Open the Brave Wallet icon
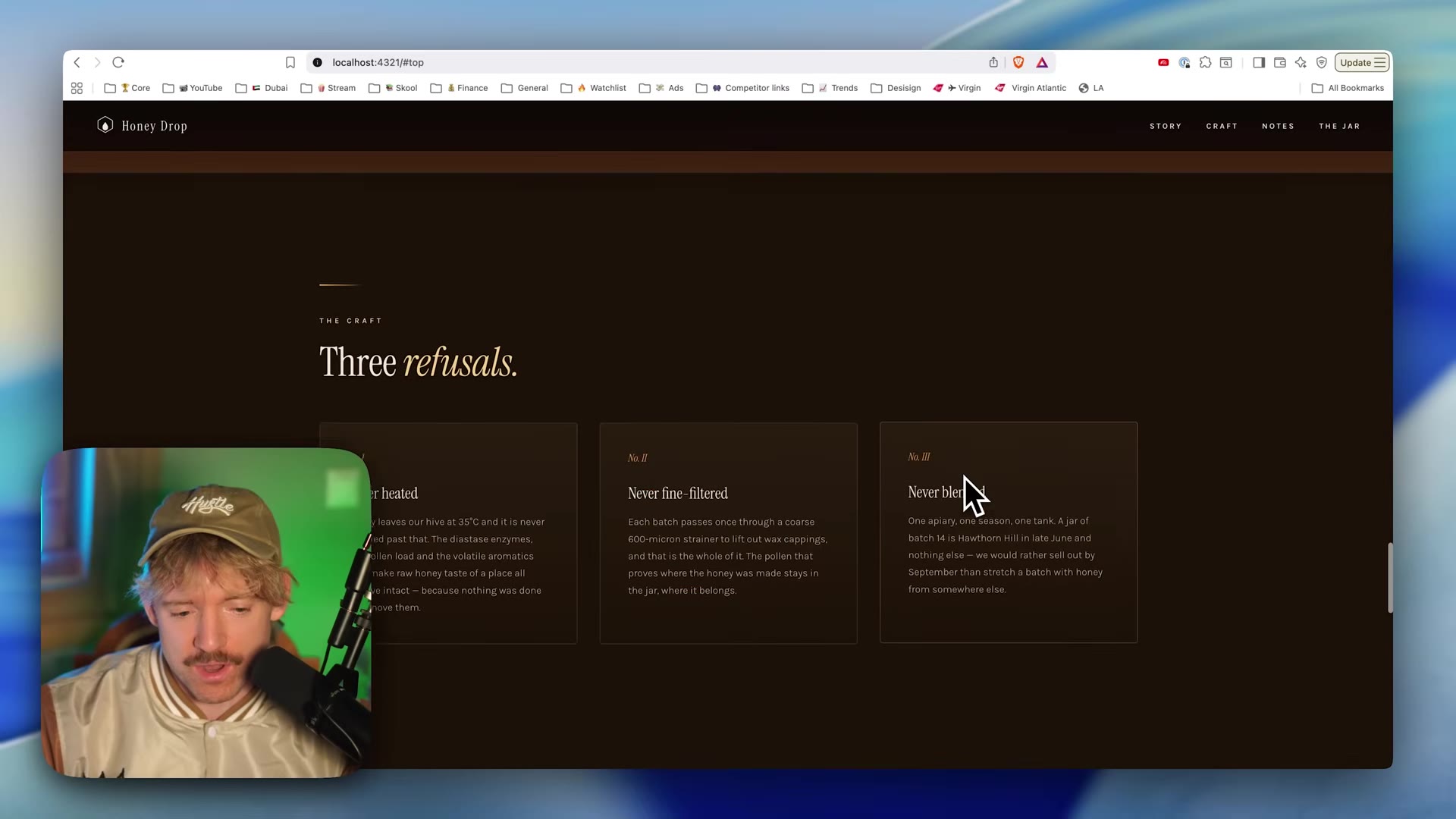 coord(1280,62)
